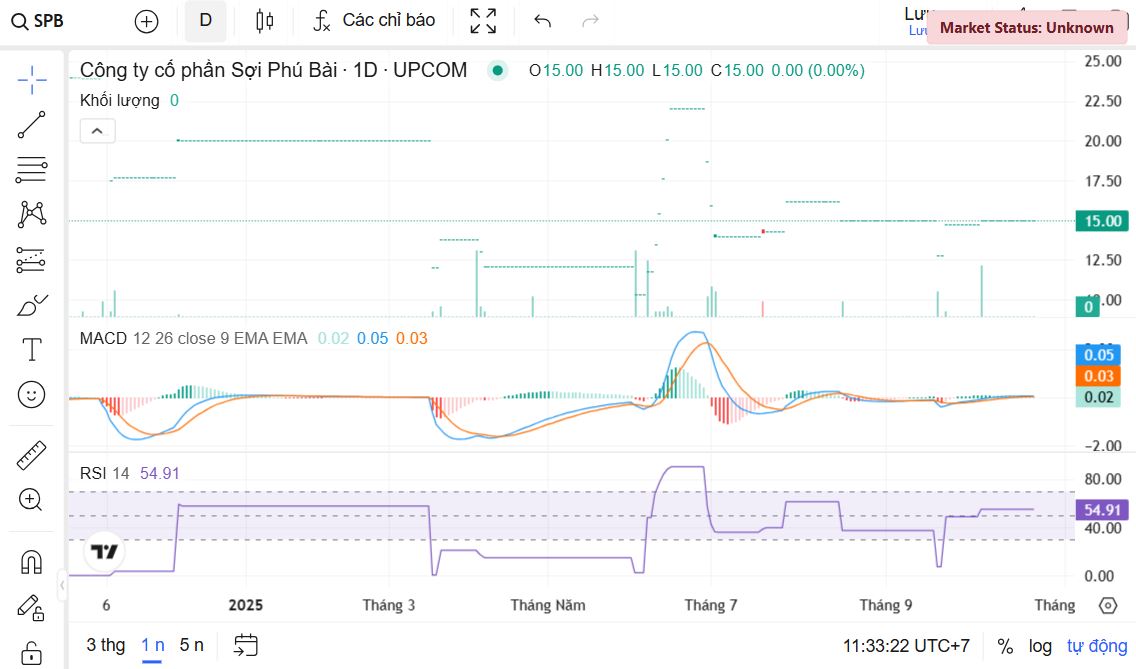This screenshot has height=669, width=1136.
Task: Select the ruler measure tool
Action: click(x=32, y=456)
